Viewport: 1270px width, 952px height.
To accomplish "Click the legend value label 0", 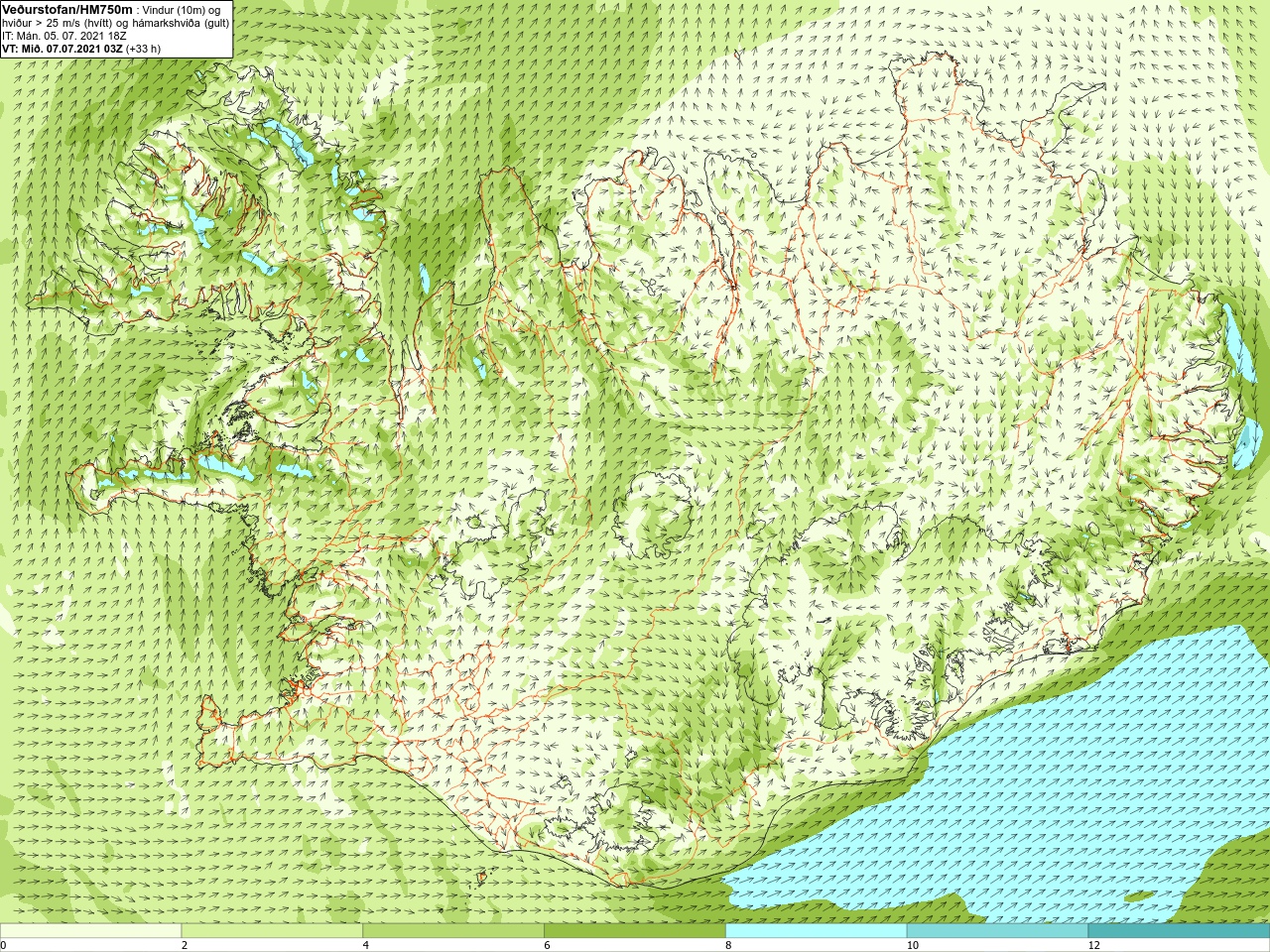I will (x=3, y=945).
